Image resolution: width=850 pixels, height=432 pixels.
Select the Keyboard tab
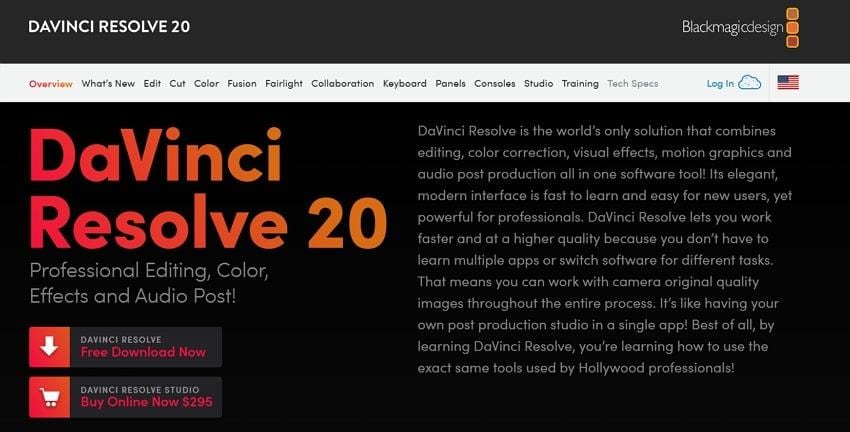pos(404,83)
